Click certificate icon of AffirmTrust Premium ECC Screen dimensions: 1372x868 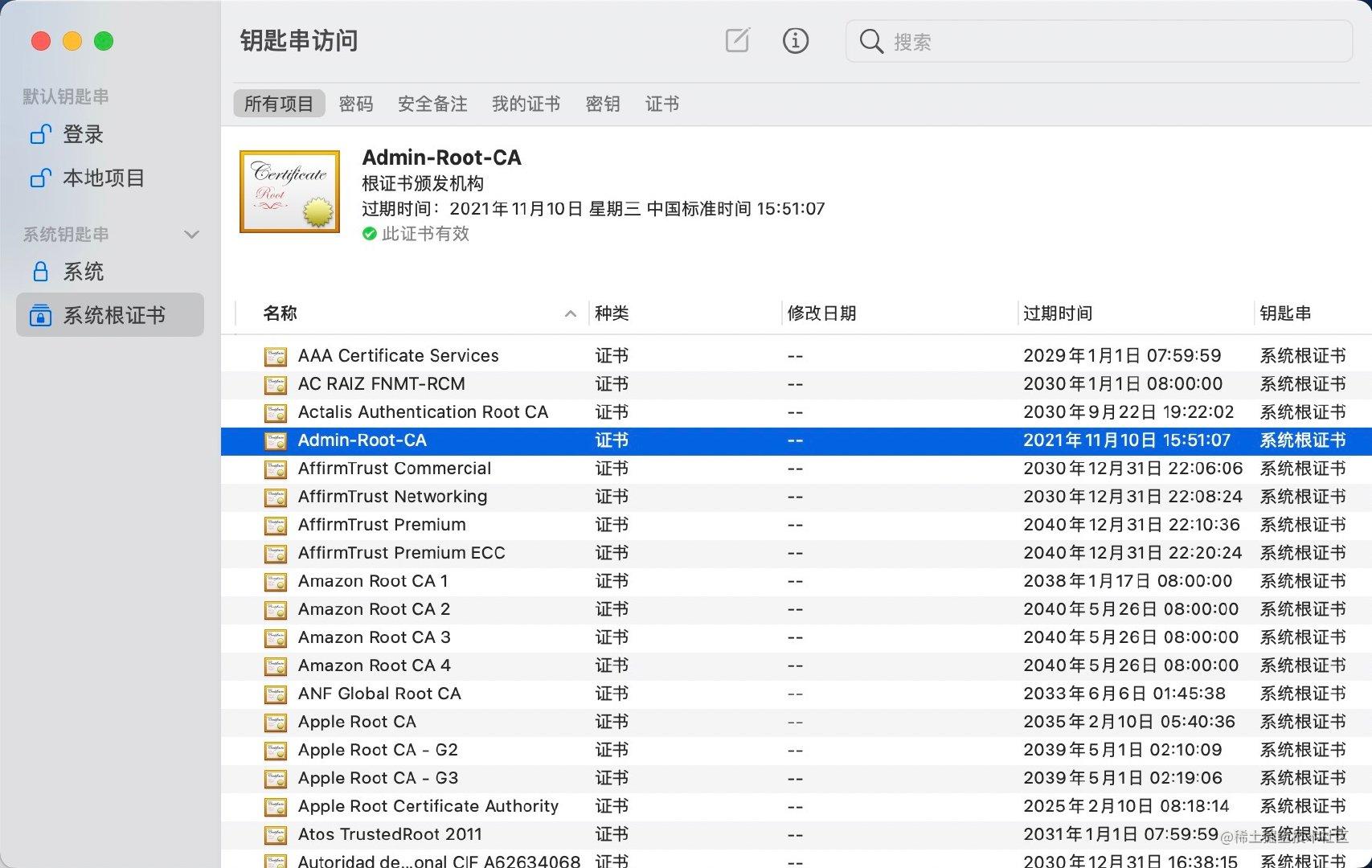[276, 553]
